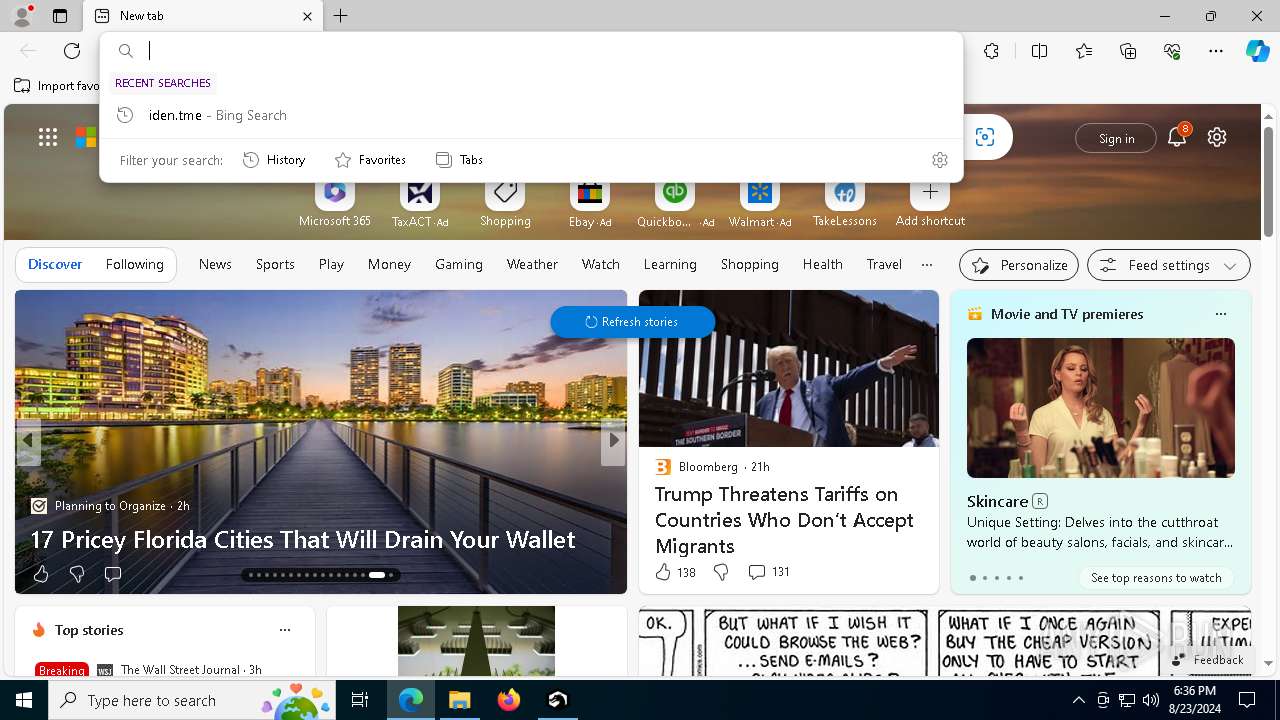Click the address bar input
Image resolution: width=1280 pixels, height=720 pixels.
pos(550,51)
